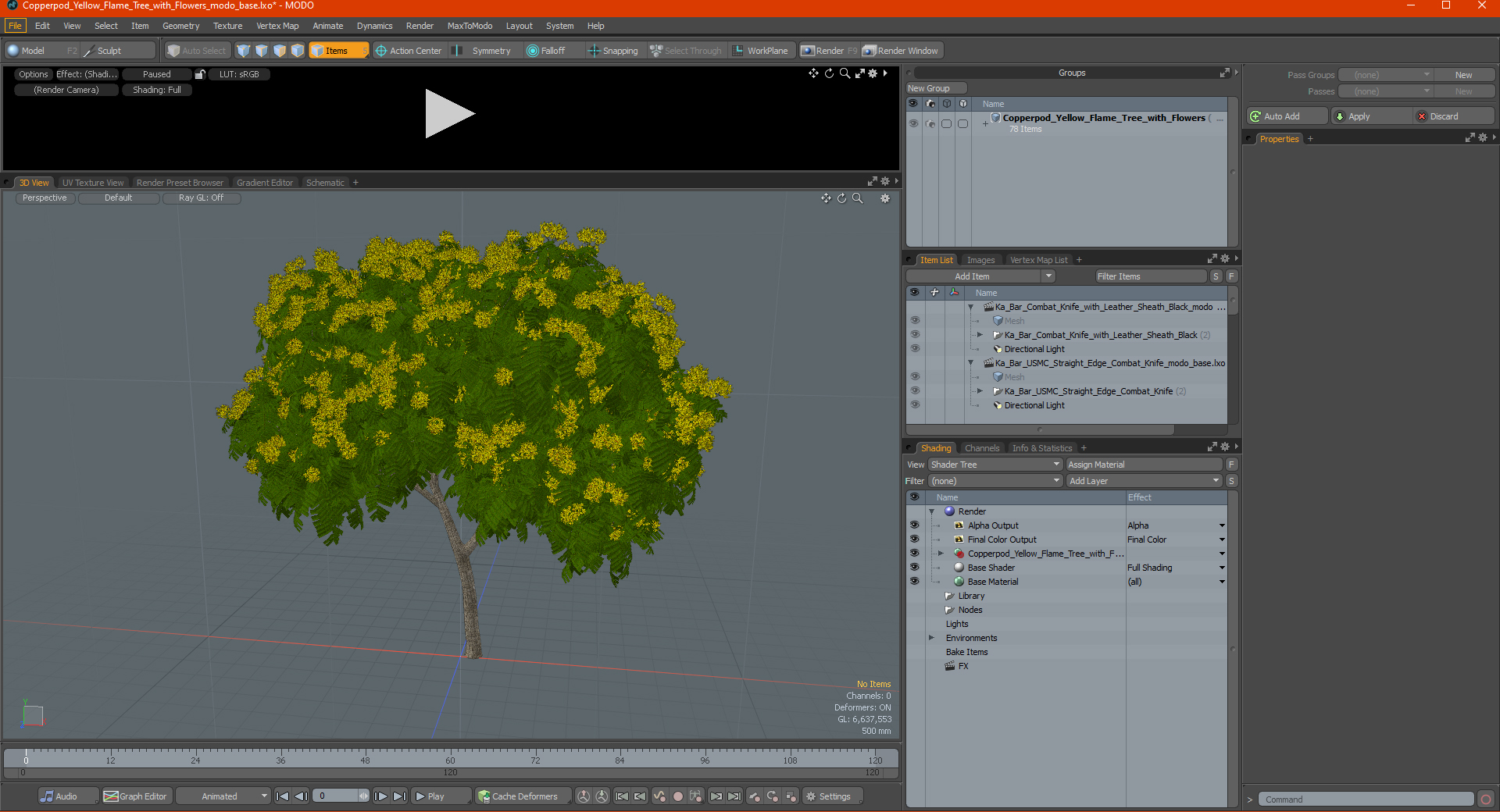The height and width of the screenshot is (812, 1500).
Task: Open 3D viewport gear settings
Action: pos(885,198)
